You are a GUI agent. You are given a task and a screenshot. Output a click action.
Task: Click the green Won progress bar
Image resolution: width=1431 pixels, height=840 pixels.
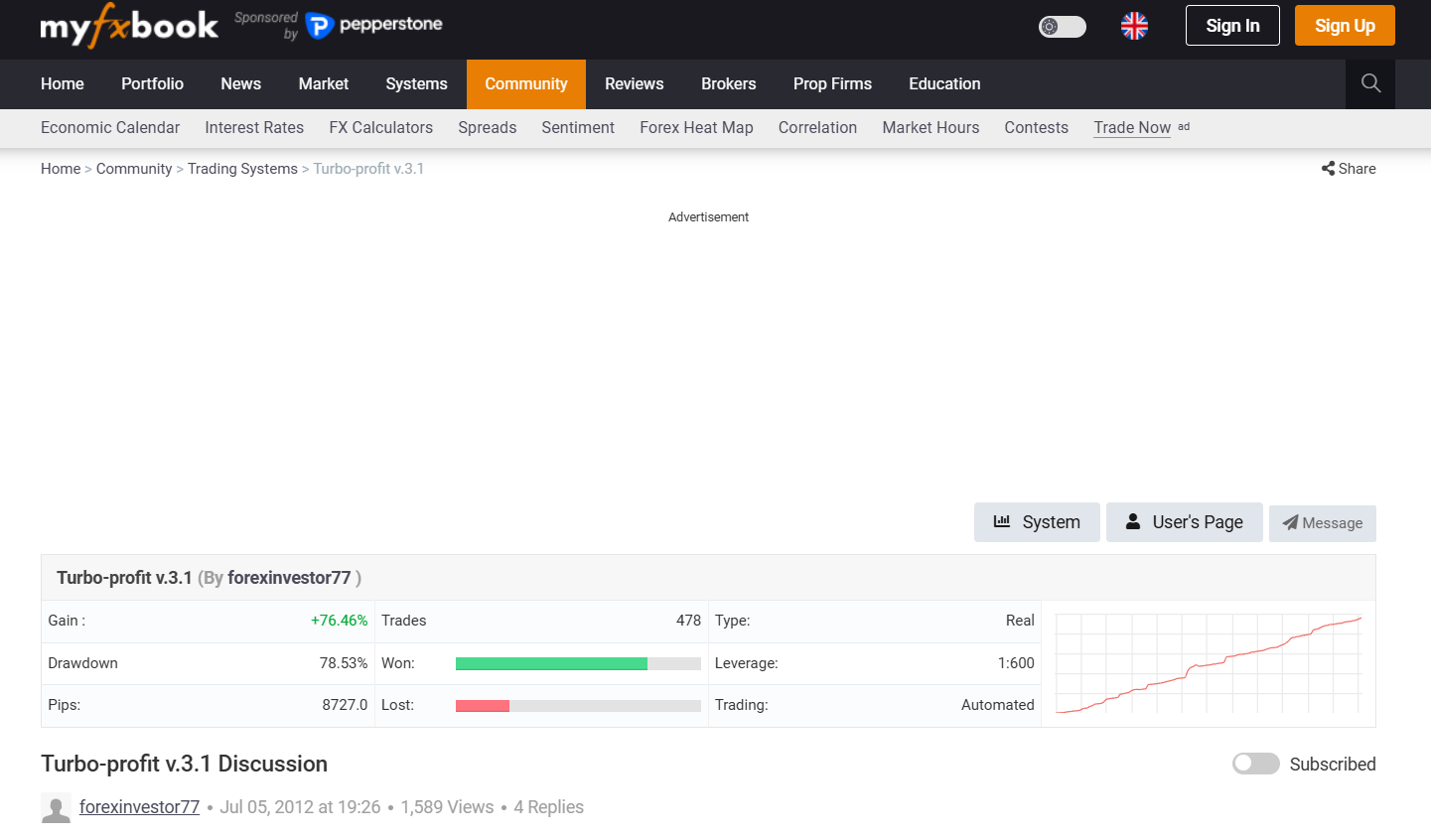[551, 663]
